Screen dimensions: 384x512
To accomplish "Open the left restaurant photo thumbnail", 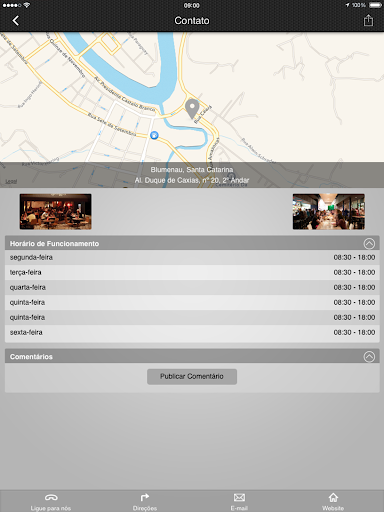I will (x=56, y=211).
